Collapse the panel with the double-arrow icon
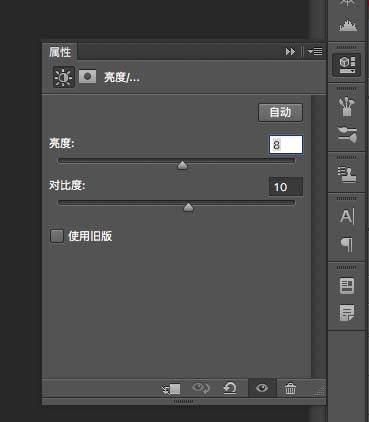 tap(290, 51)
